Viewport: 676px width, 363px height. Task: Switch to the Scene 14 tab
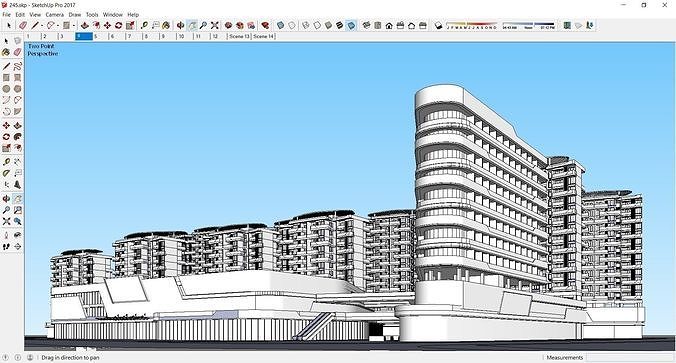(x=264, y=36)
